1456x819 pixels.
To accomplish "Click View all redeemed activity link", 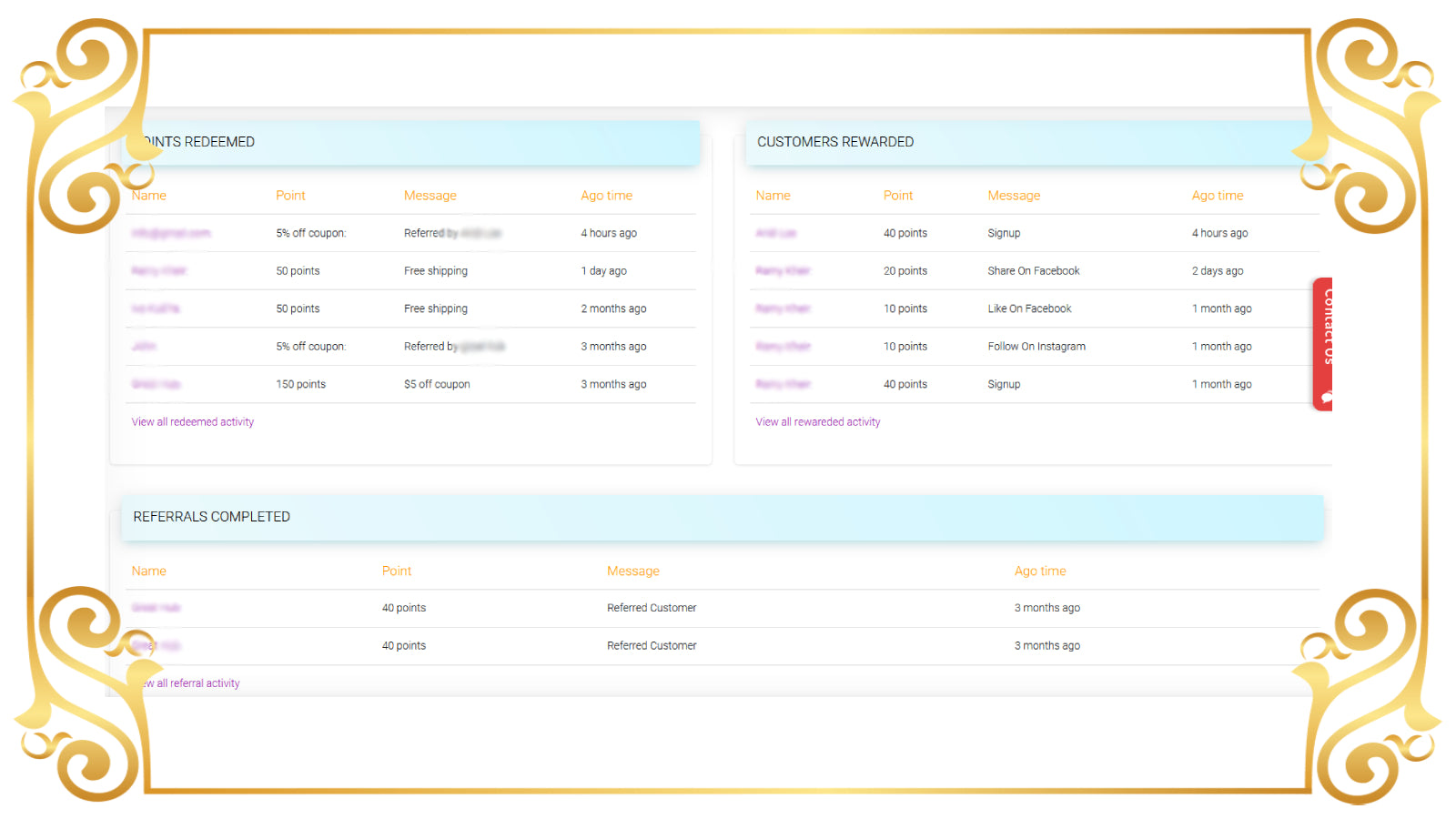I will [192, 421].
